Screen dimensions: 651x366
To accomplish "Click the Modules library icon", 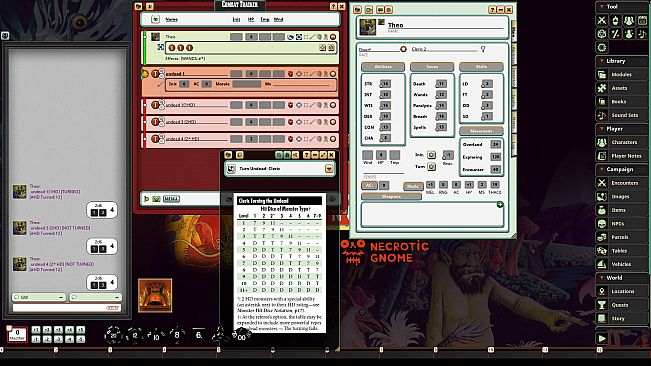I will [x=602, y=74].
